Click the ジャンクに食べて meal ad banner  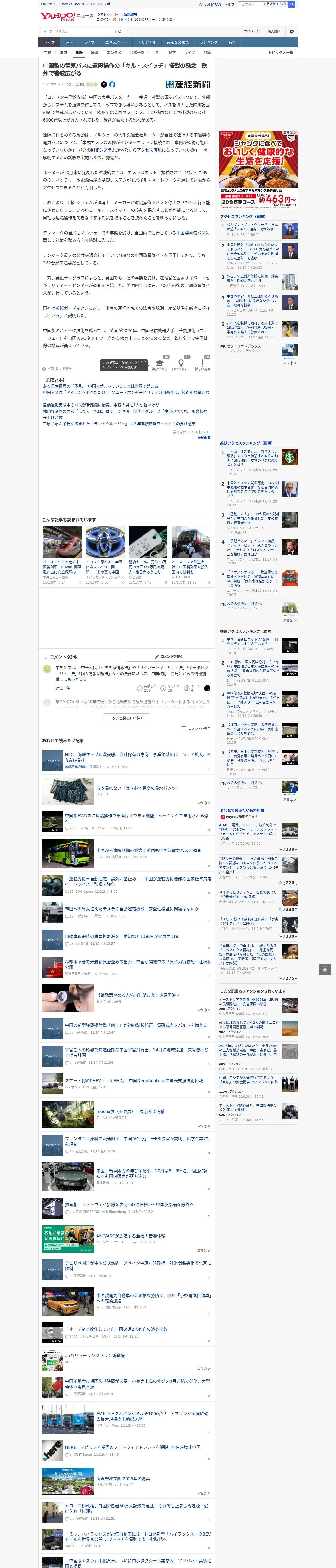click(x=258, y=170)
